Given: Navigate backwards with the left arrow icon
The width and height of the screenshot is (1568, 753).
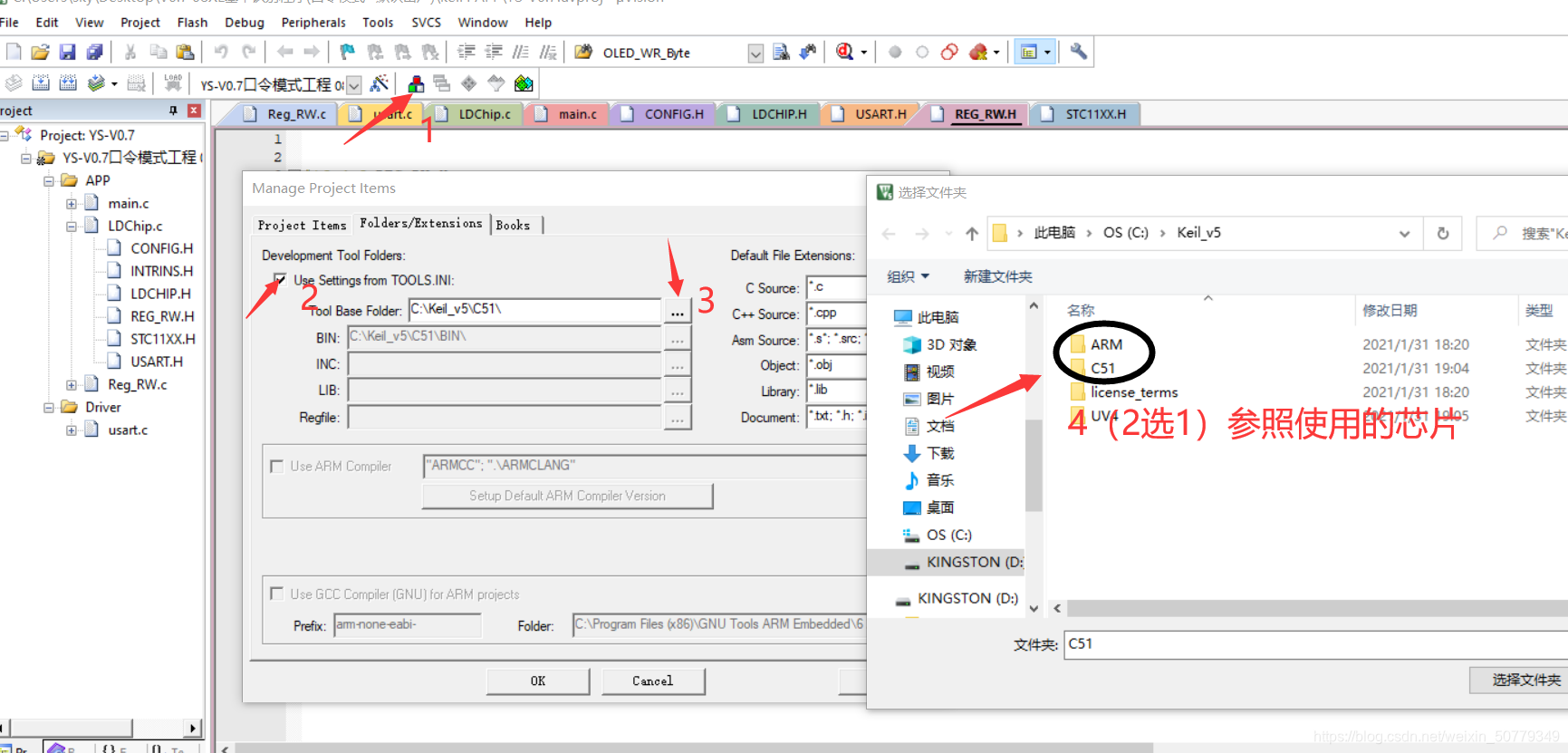Looking at the screenshot, I should (x=284, y=52).
